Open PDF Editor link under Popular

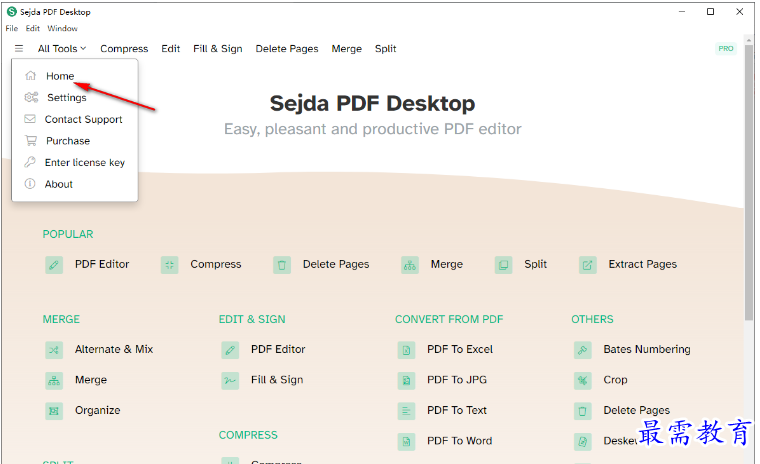click(x=102, y=264)
